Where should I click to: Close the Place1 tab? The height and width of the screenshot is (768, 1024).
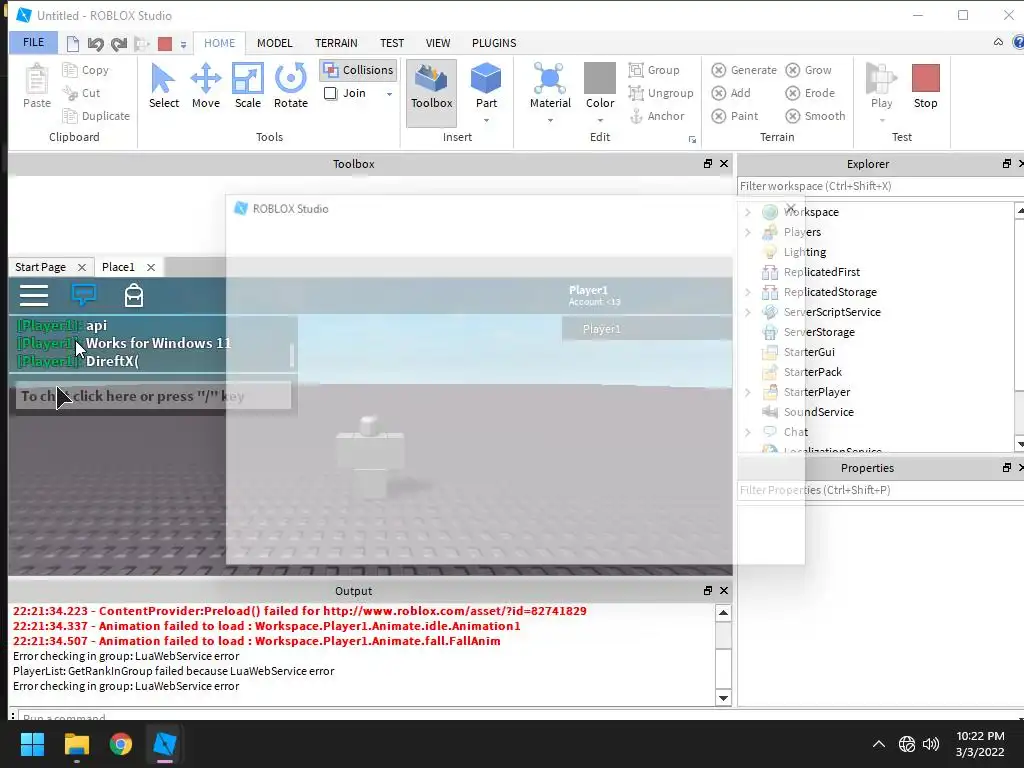coord(151,267)
